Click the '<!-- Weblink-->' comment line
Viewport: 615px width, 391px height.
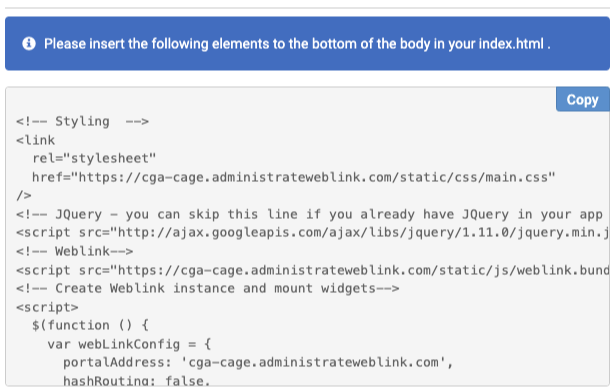pyautogui.click(x=75, y=251)
